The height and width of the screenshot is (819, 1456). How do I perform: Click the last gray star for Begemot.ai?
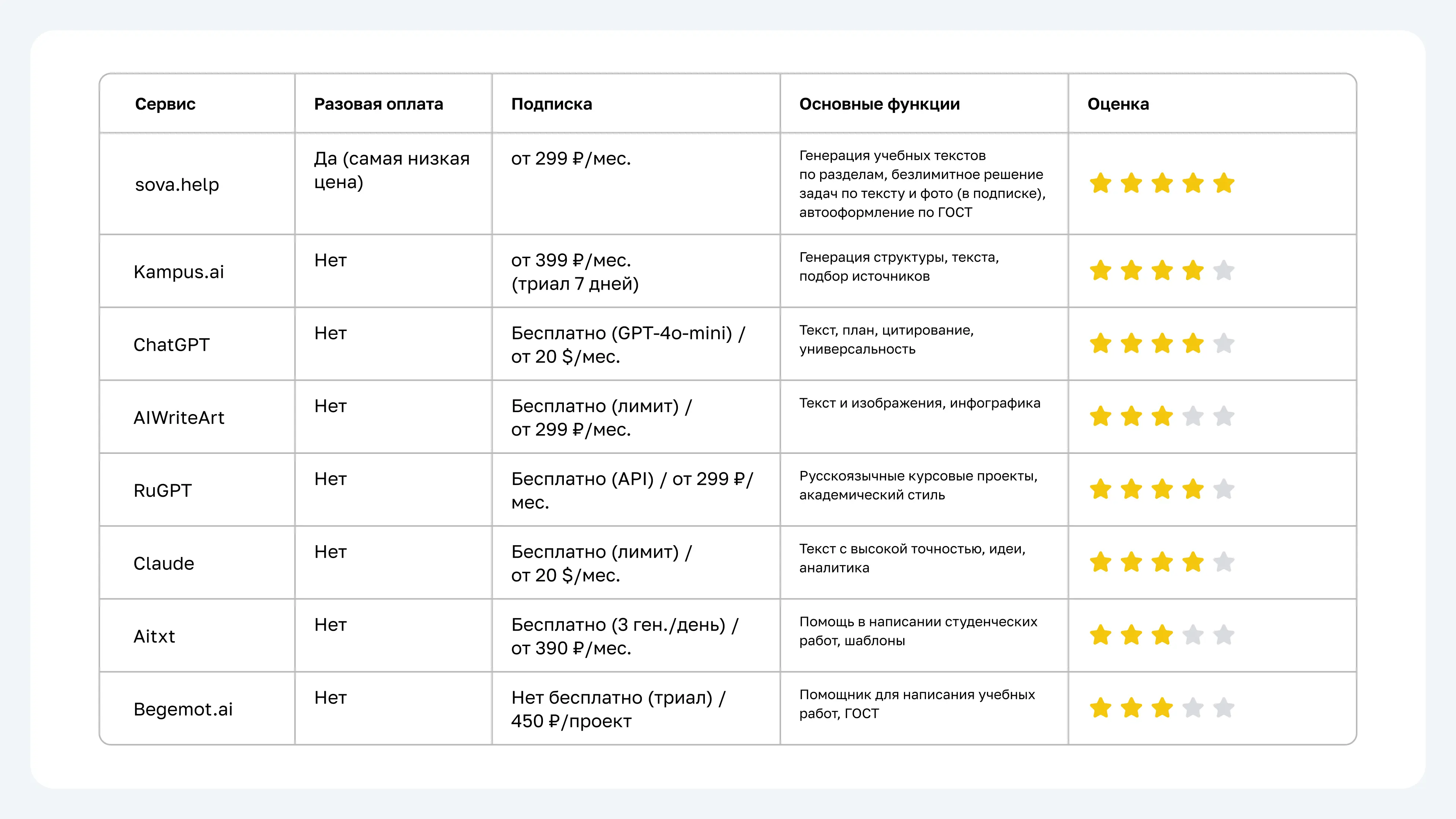[1224, 708]
